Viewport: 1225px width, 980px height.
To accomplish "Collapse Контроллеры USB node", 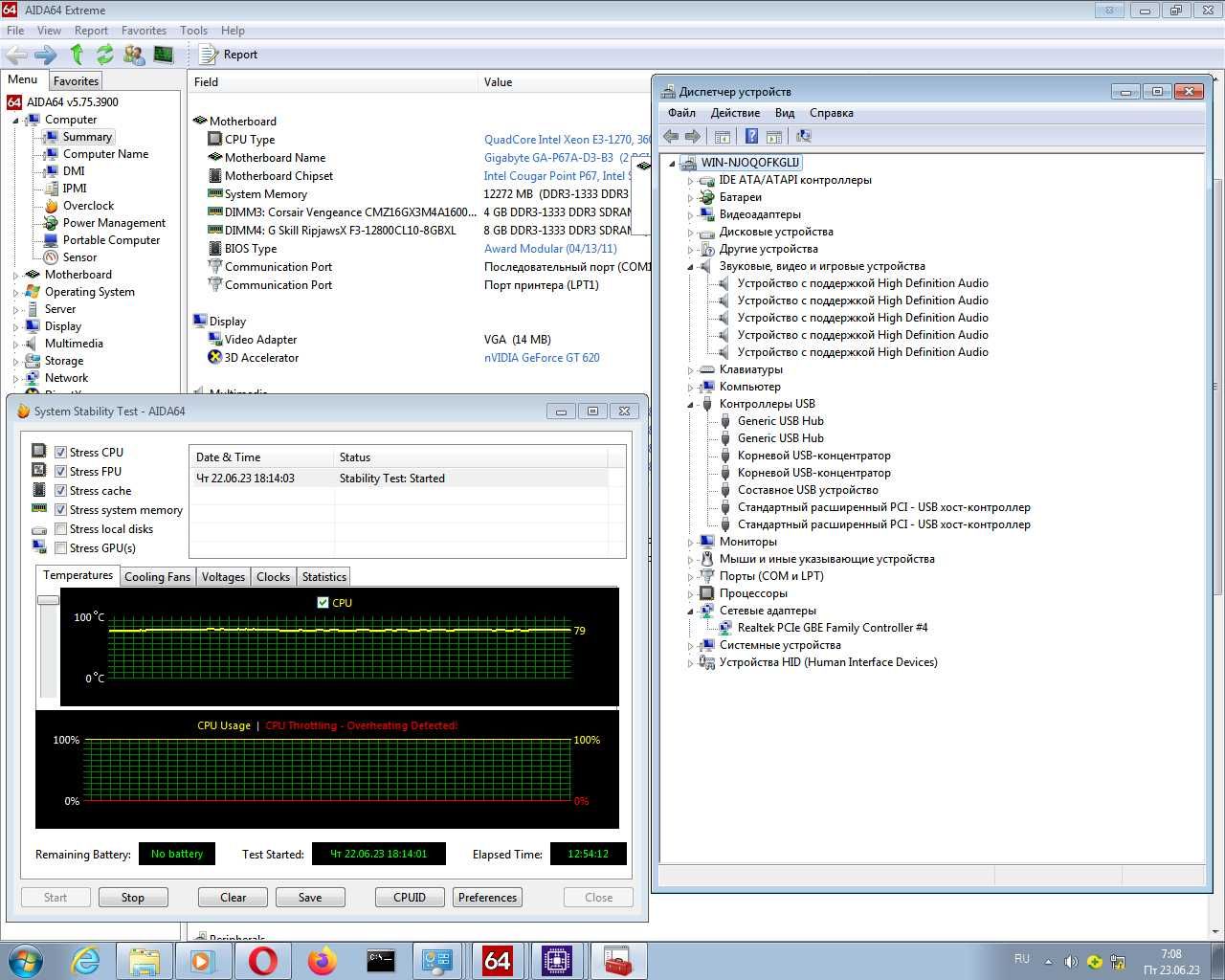I will click(690, 405).
